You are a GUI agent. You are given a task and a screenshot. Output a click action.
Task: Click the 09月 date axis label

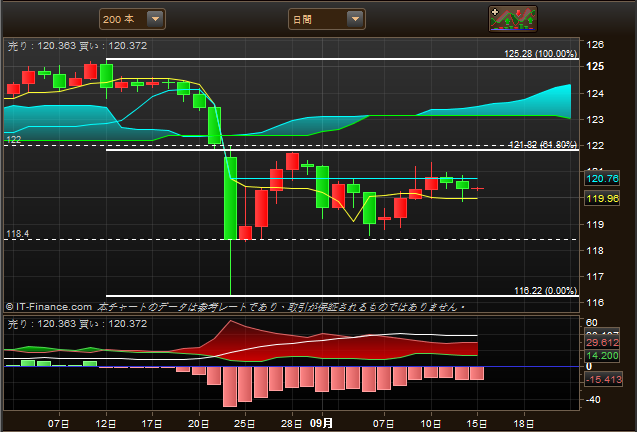click(x=321, y=423)
